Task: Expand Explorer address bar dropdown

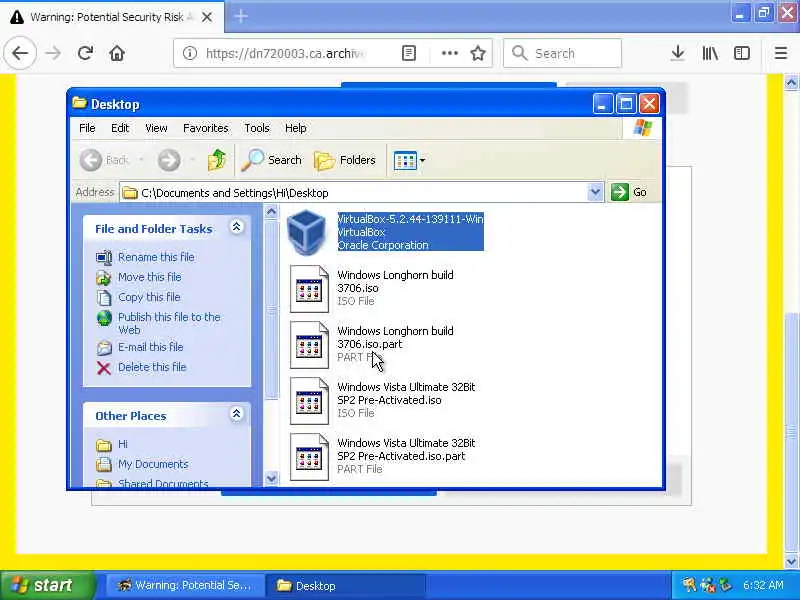Action: (x=595, y=192)
